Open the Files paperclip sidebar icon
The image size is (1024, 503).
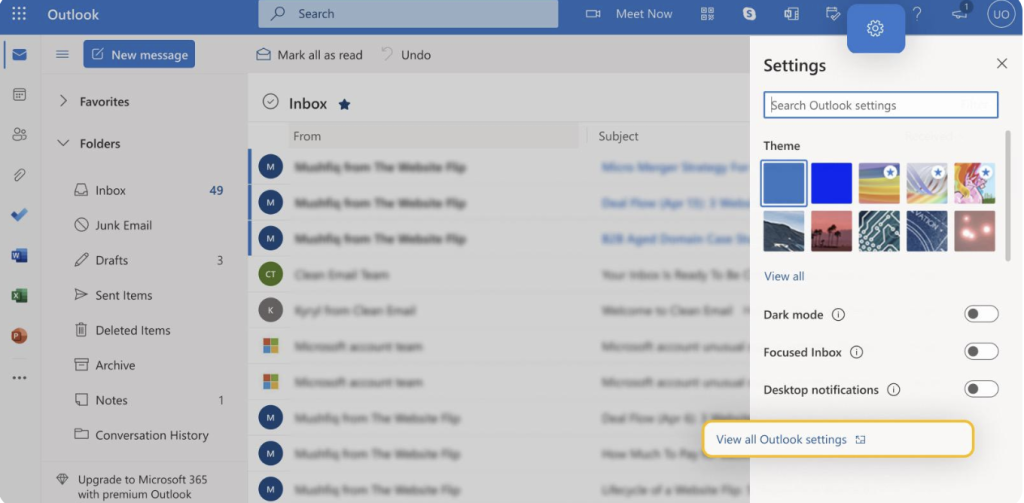pyautogui.click(x=20, y=174)
